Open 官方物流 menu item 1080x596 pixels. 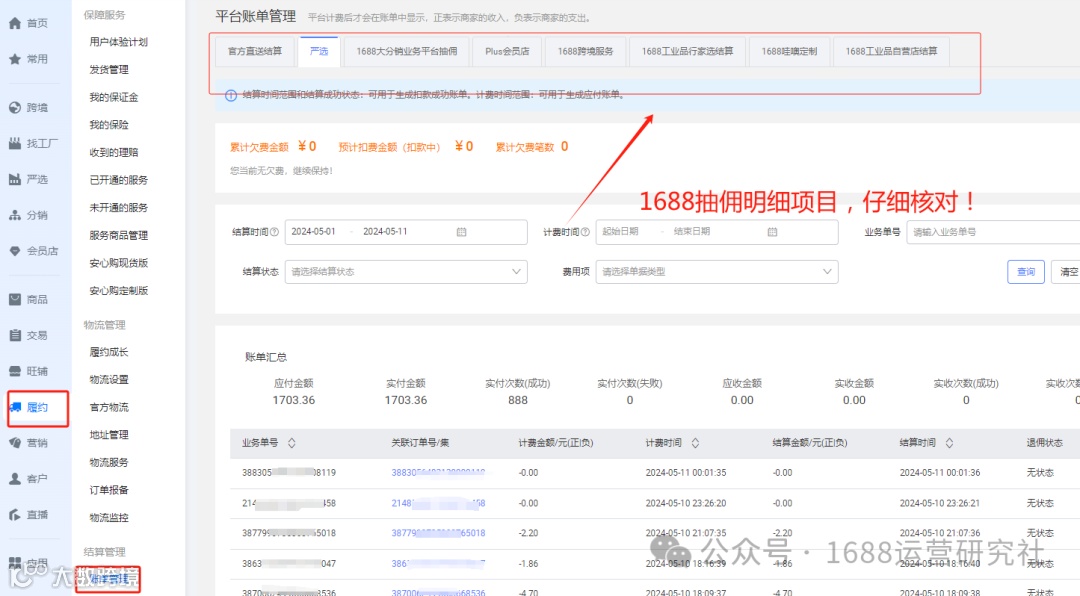pos(109,407)
